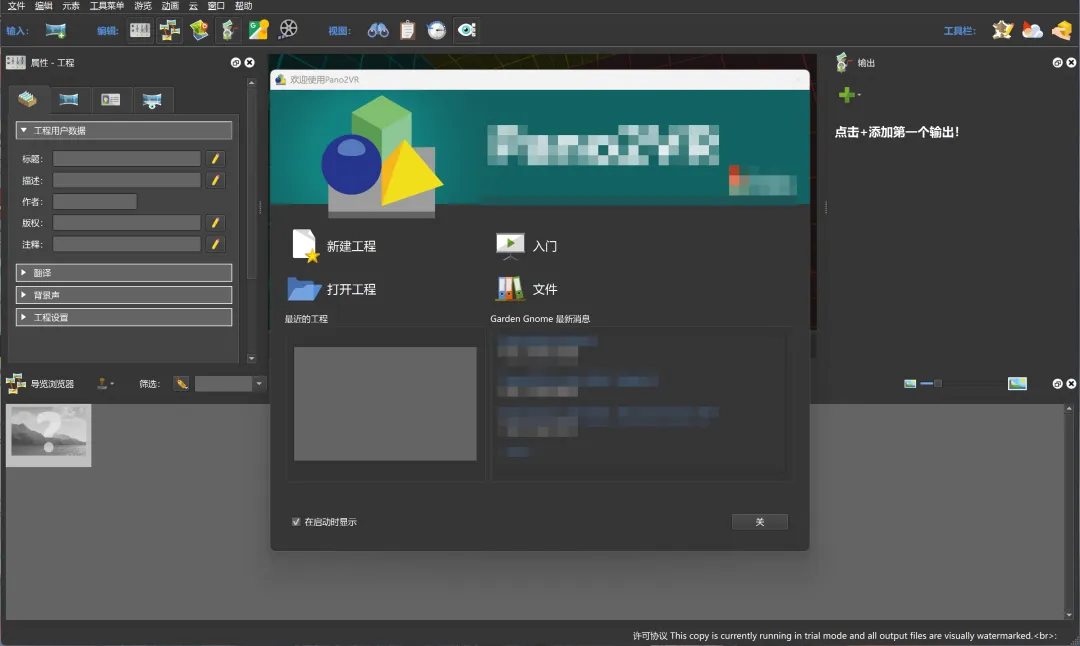
Task: Edit the 标题 field with its pencil icon
Action: pyautogui.click(x=215, y=159)
